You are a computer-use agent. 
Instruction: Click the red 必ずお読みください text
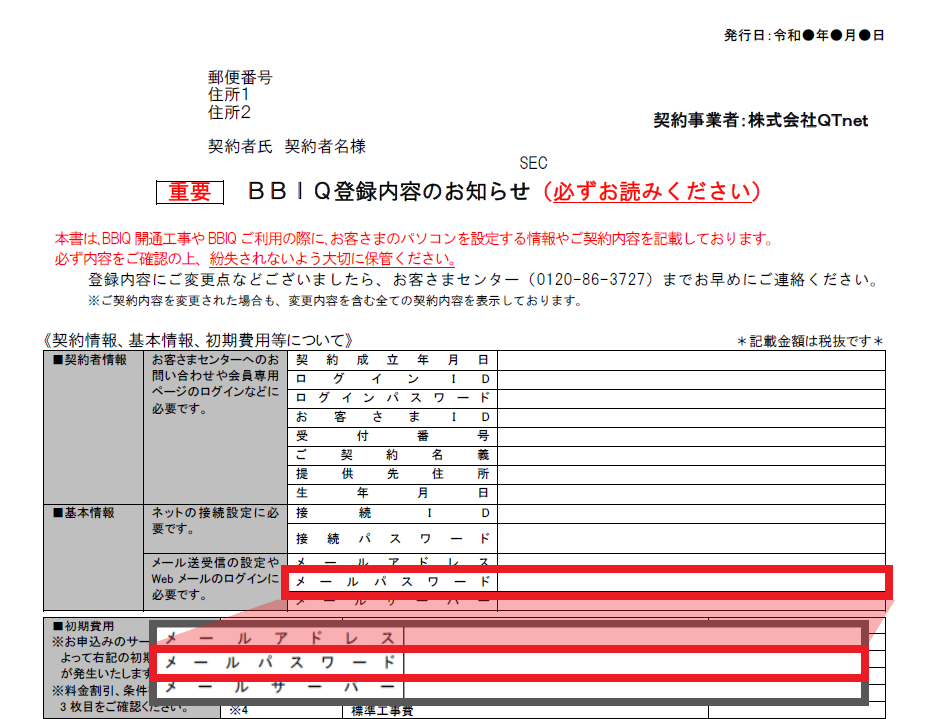[652, 192]
